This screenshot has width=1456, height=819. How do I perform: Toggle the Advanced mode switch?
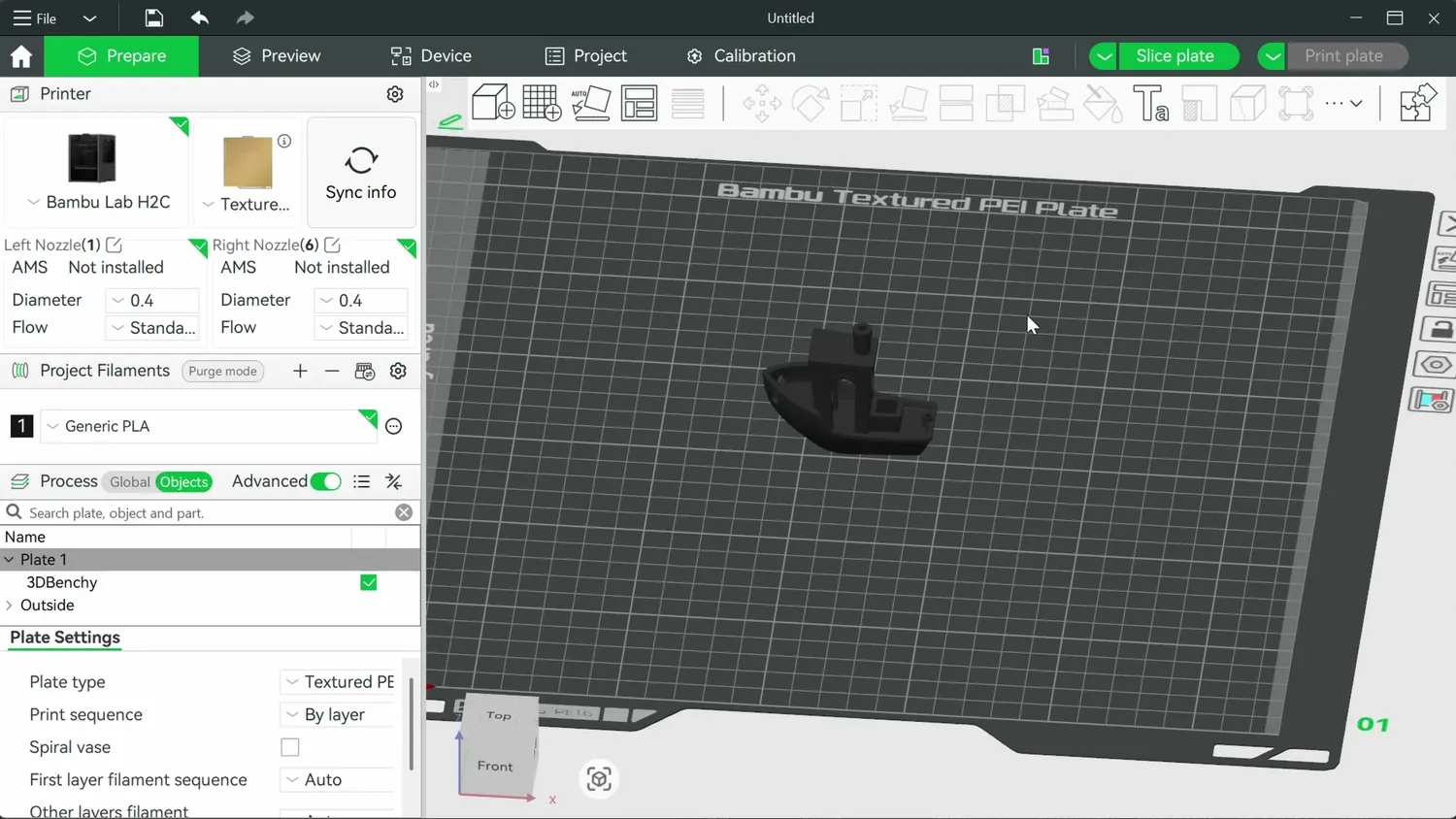(326, 481)
